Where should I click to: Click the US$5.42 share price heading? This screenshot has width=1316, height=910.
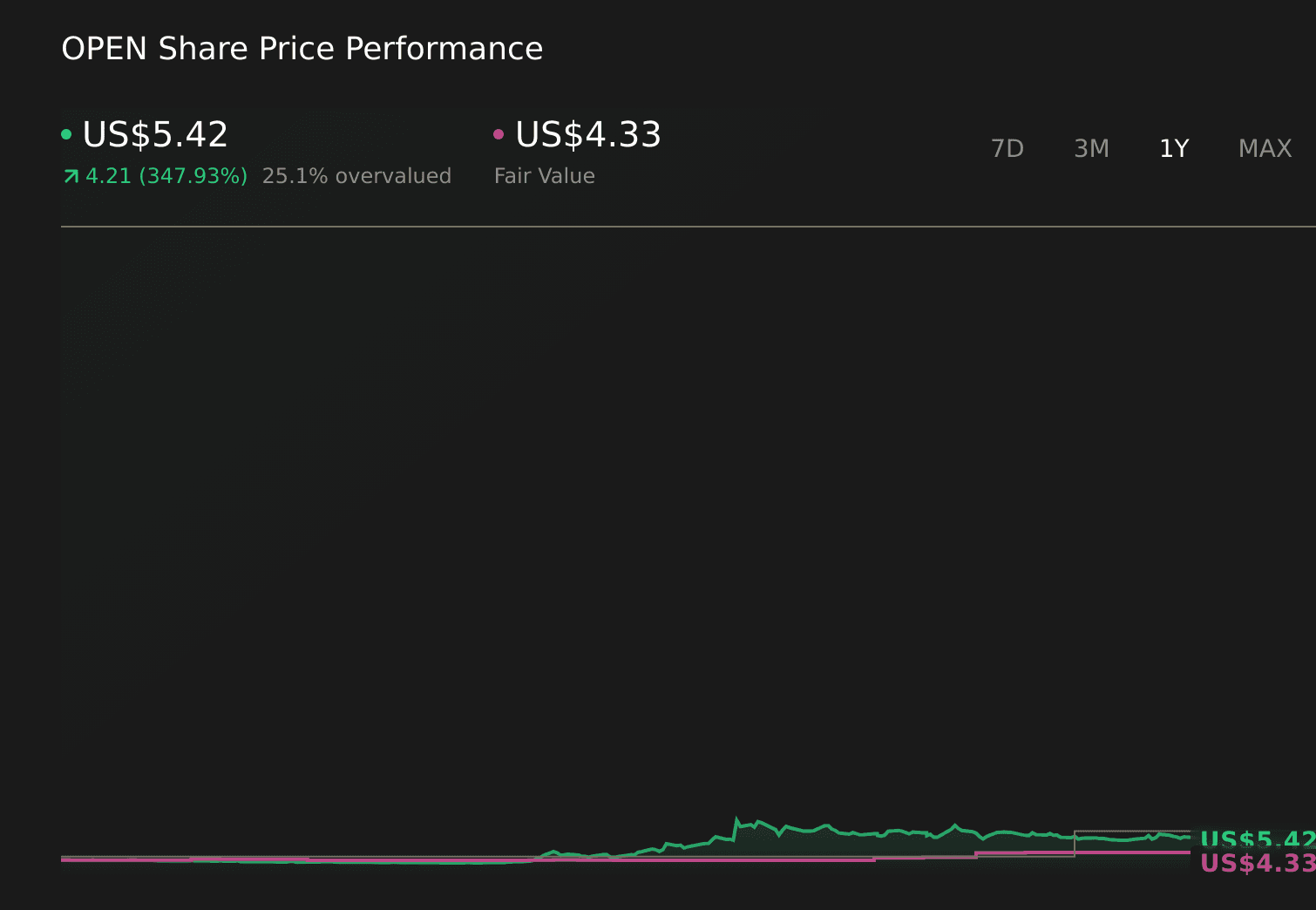(x=155, y=135)
